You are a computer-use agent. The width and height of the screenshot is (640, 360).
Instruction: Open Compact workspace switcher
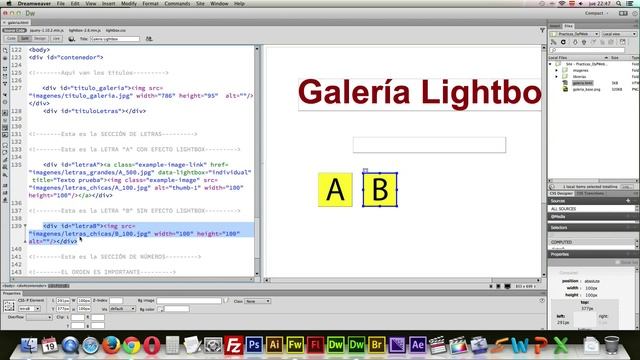click(x=596, y=13)
